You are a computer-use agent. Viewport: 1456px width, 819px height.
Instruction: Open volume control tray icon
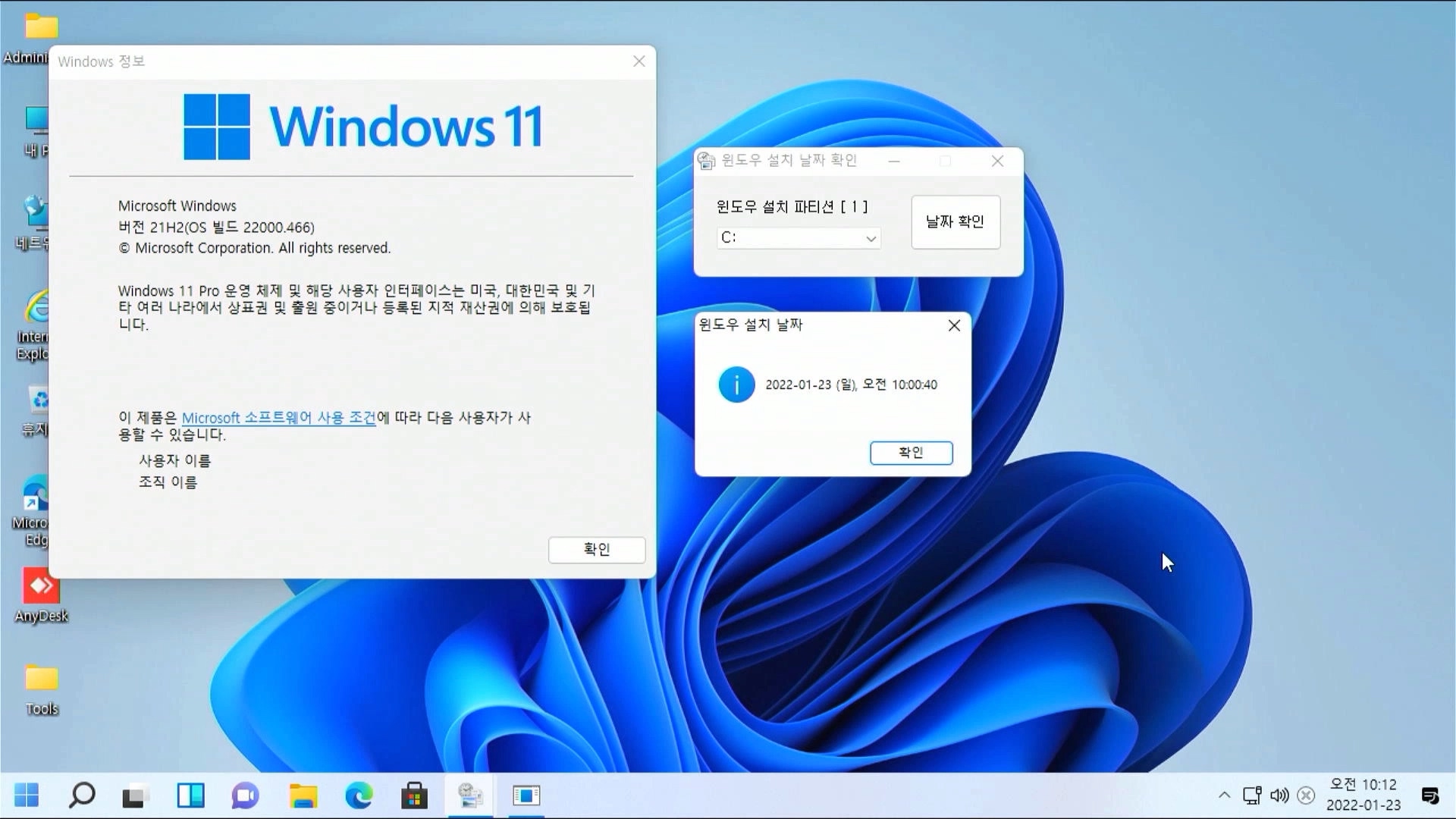(1279, 795)
